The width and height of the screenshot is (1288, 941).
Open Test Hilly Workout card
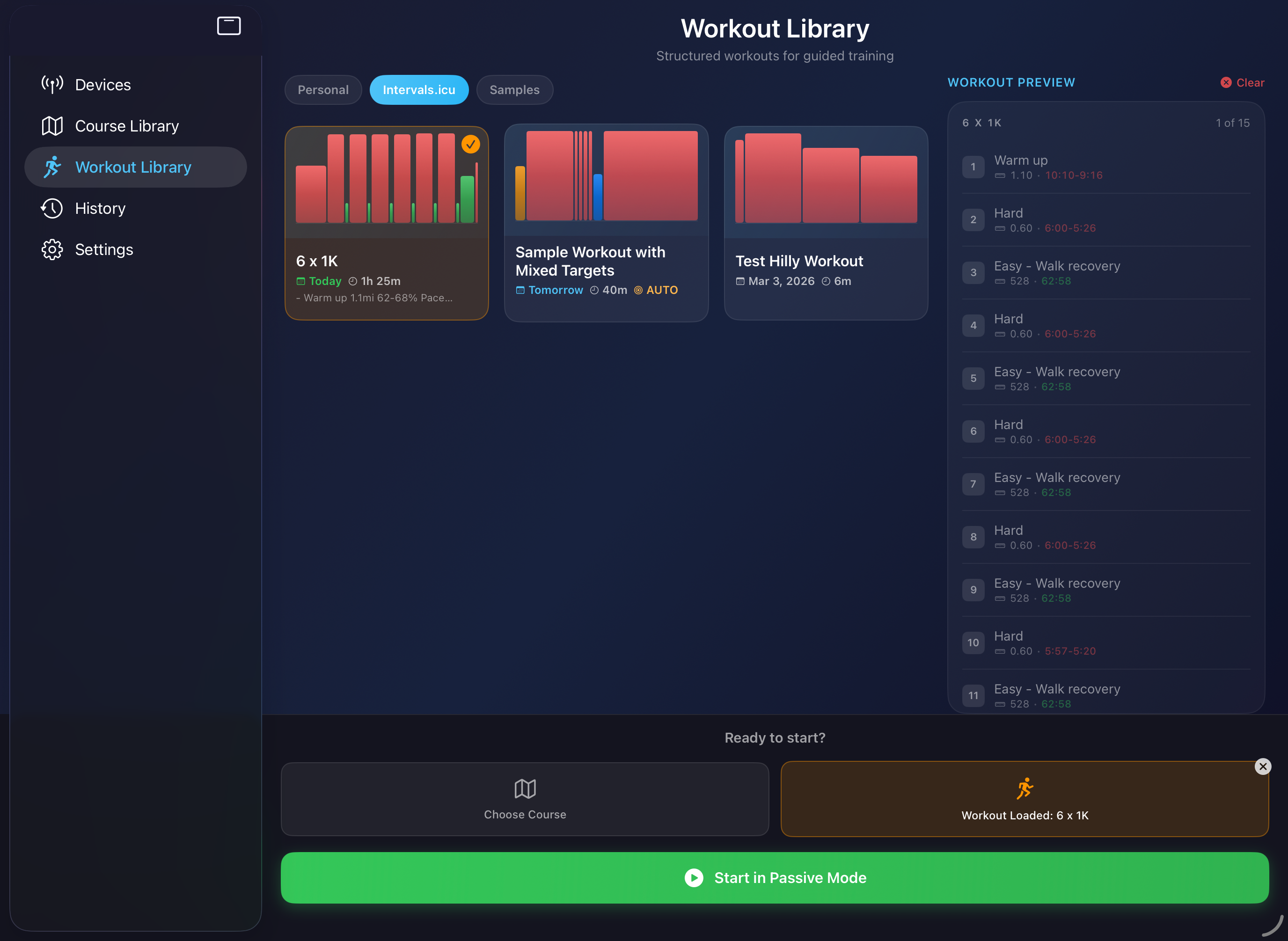(x=826, y=223)
